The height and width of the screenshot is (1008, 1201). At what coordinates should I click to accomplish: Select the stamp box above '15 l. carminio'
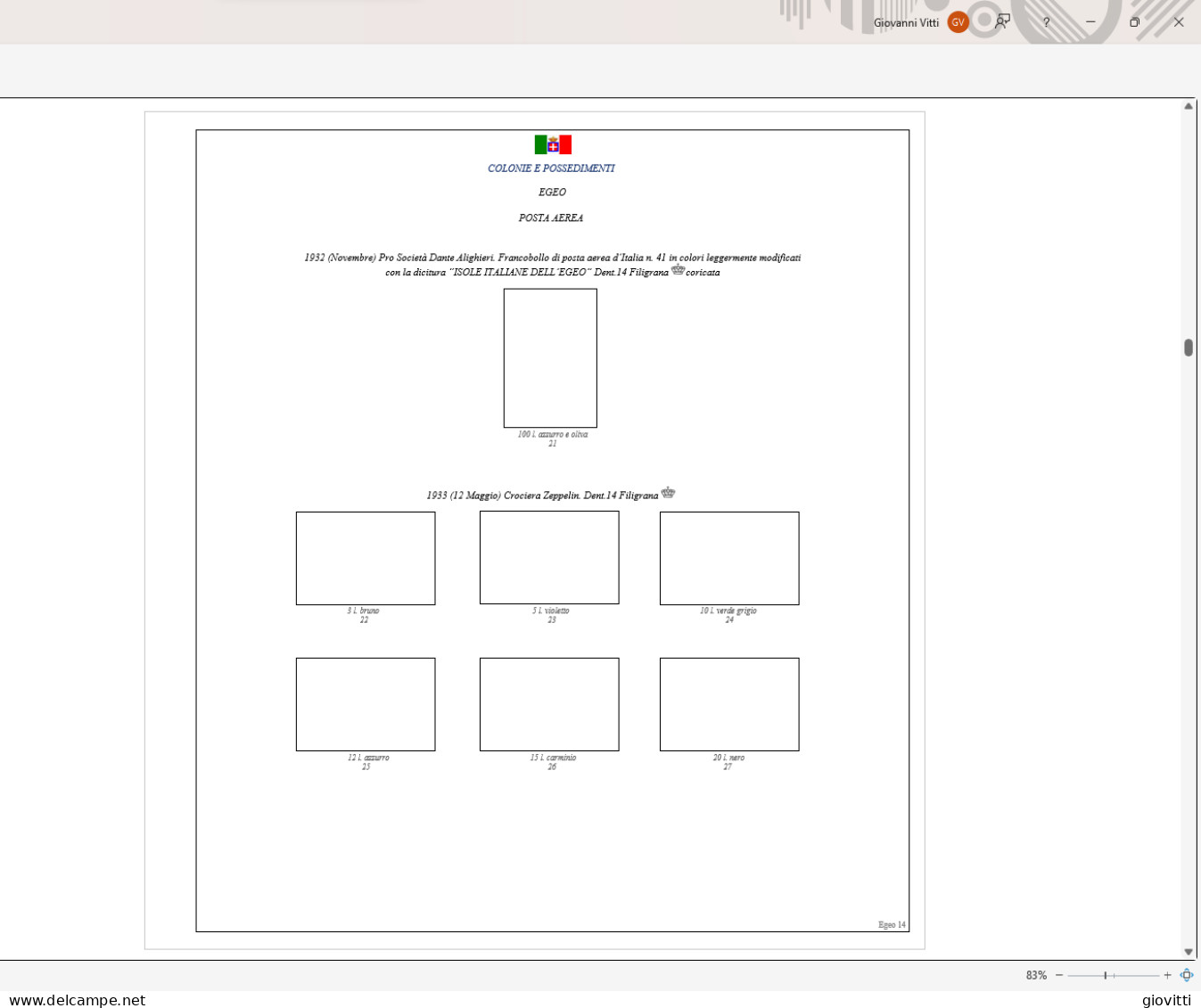pos(549,704)
